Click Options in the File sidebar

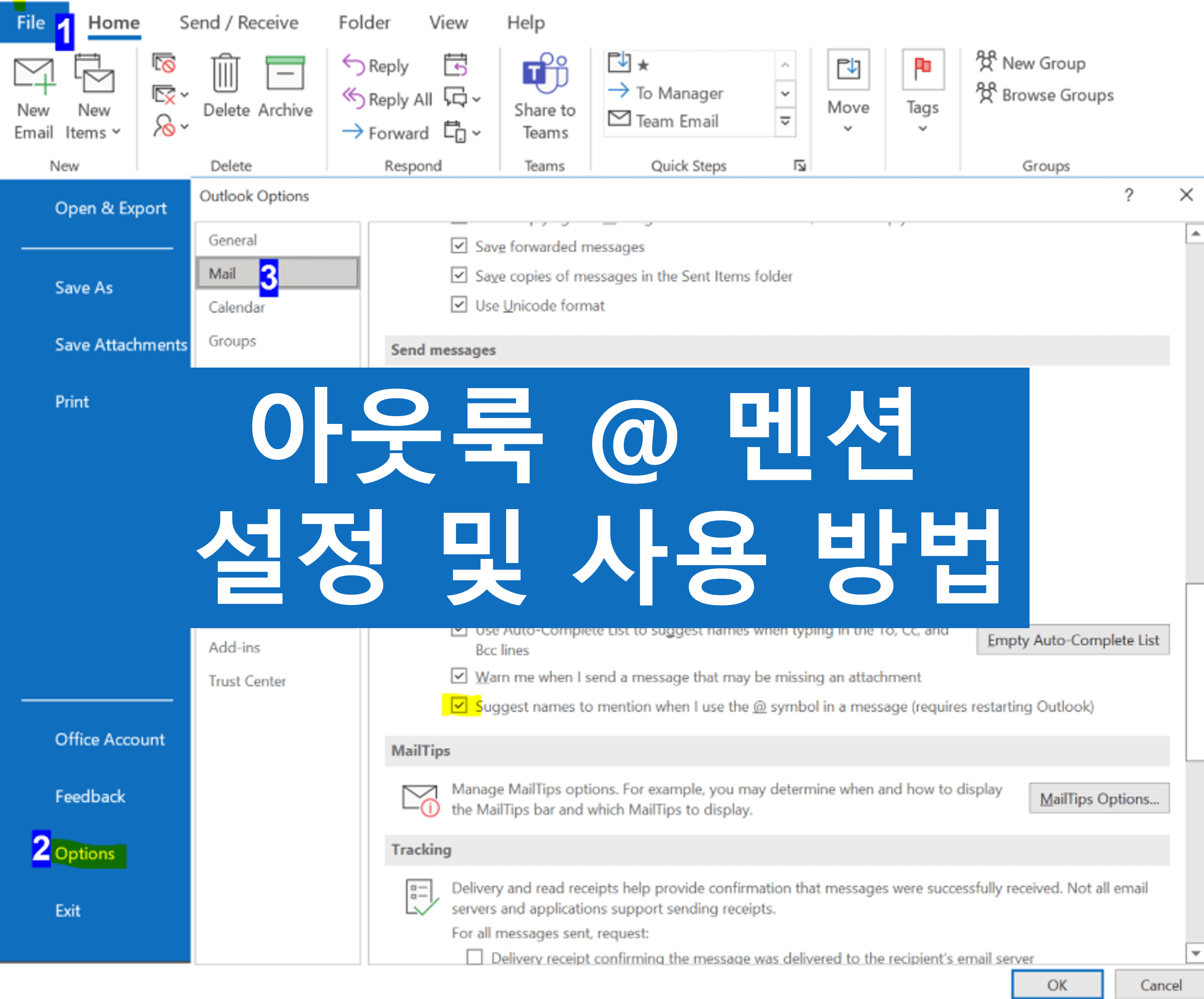click(x=85, y=853)
